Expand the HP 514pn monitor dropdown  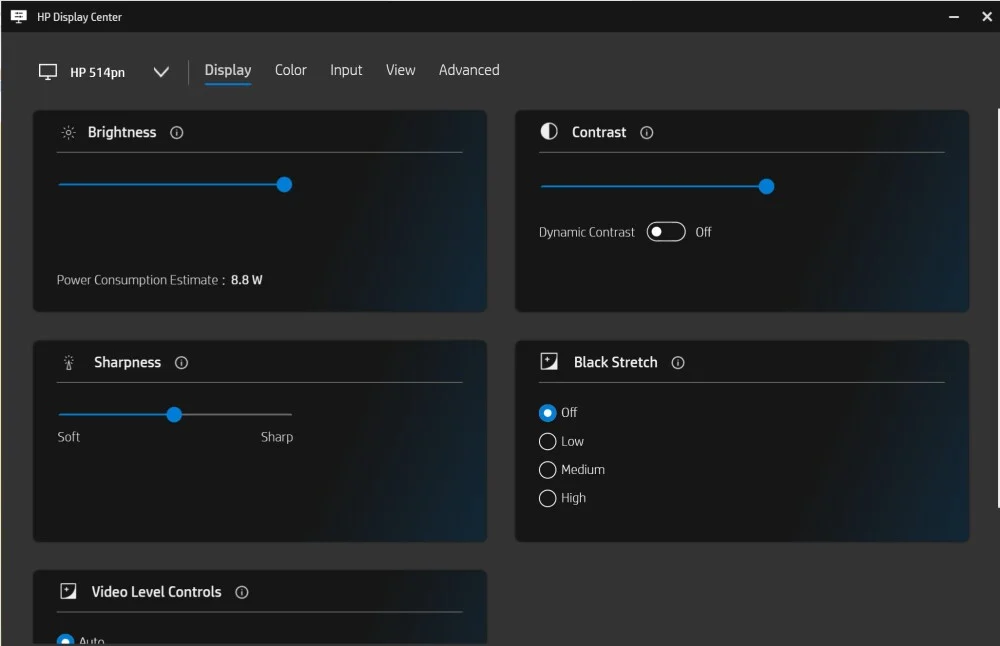click(x=161, y=72)
